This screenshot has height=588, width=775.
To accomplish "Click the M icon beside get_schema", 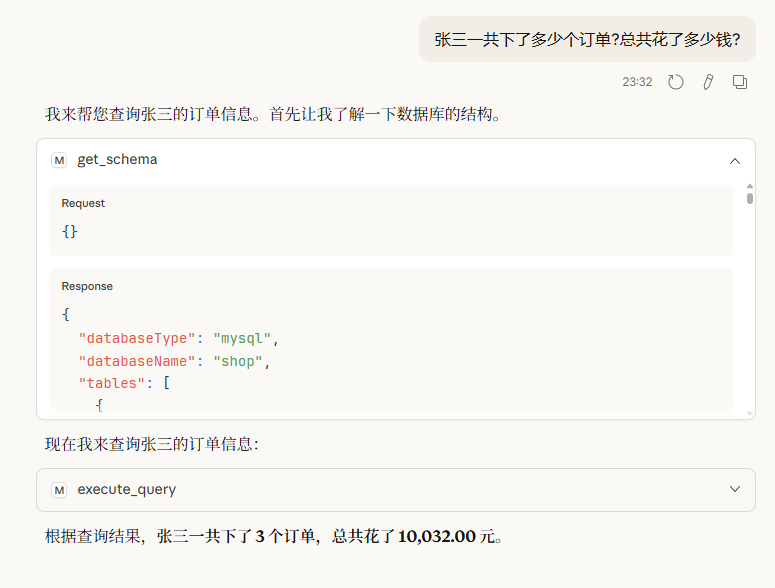I will pyautogui.click(x=59, y=160).
